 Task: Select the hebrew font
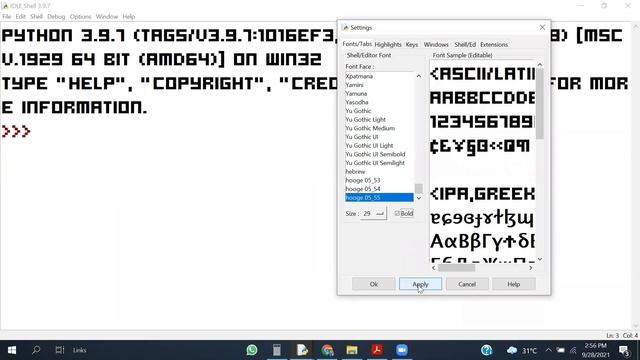click(x=379, y=171)
